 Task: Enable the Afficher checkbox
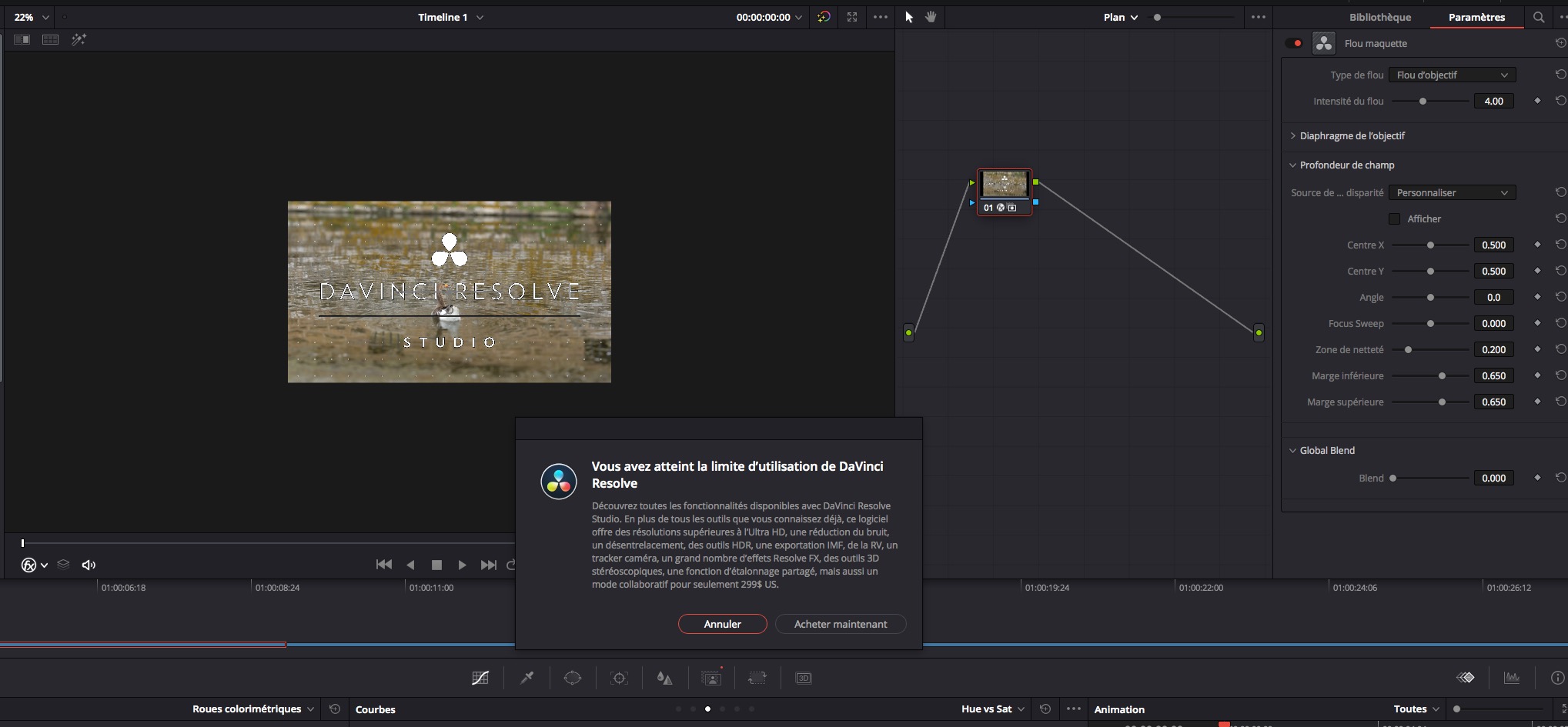click(x=1394, y=219)
